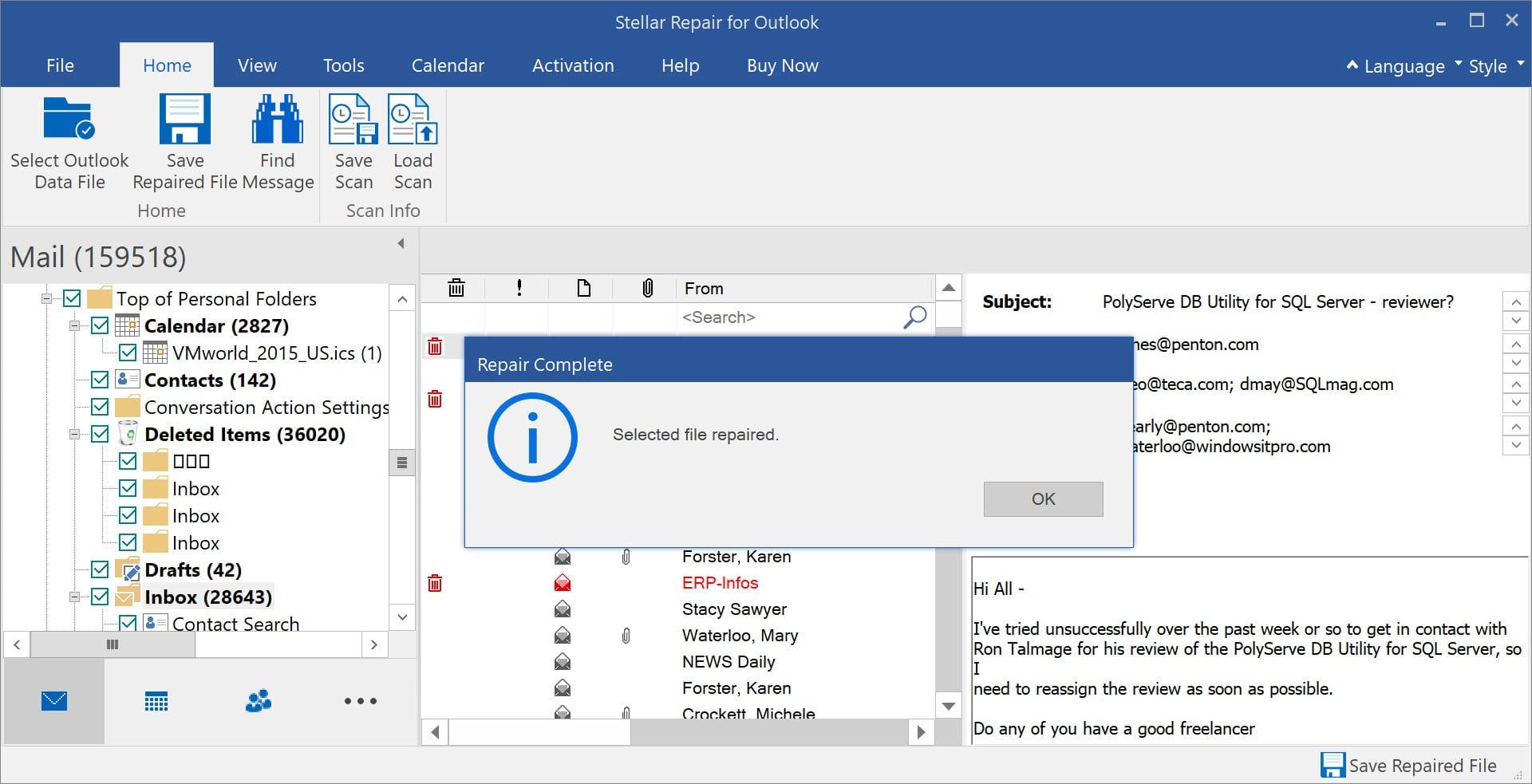Select the Conversation Action Settings folder
1532x784 pixels.
click(x=267, y=407)
